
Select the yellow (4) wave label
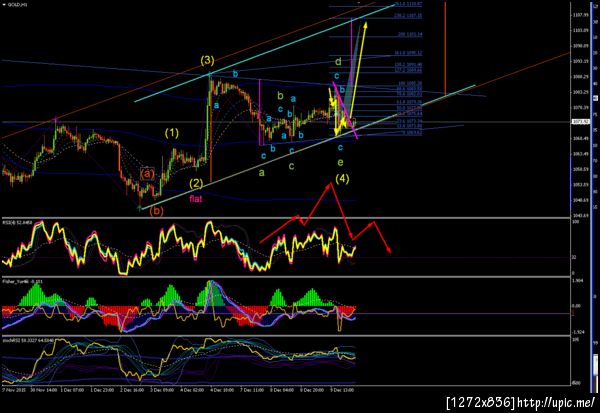342,179
